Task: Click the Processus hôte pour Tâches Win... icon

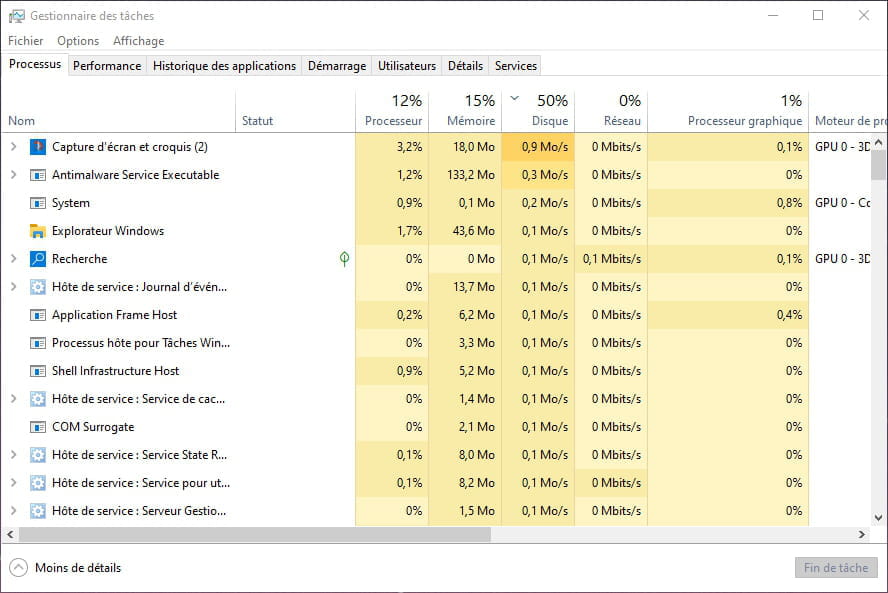Action: [37, 343]
